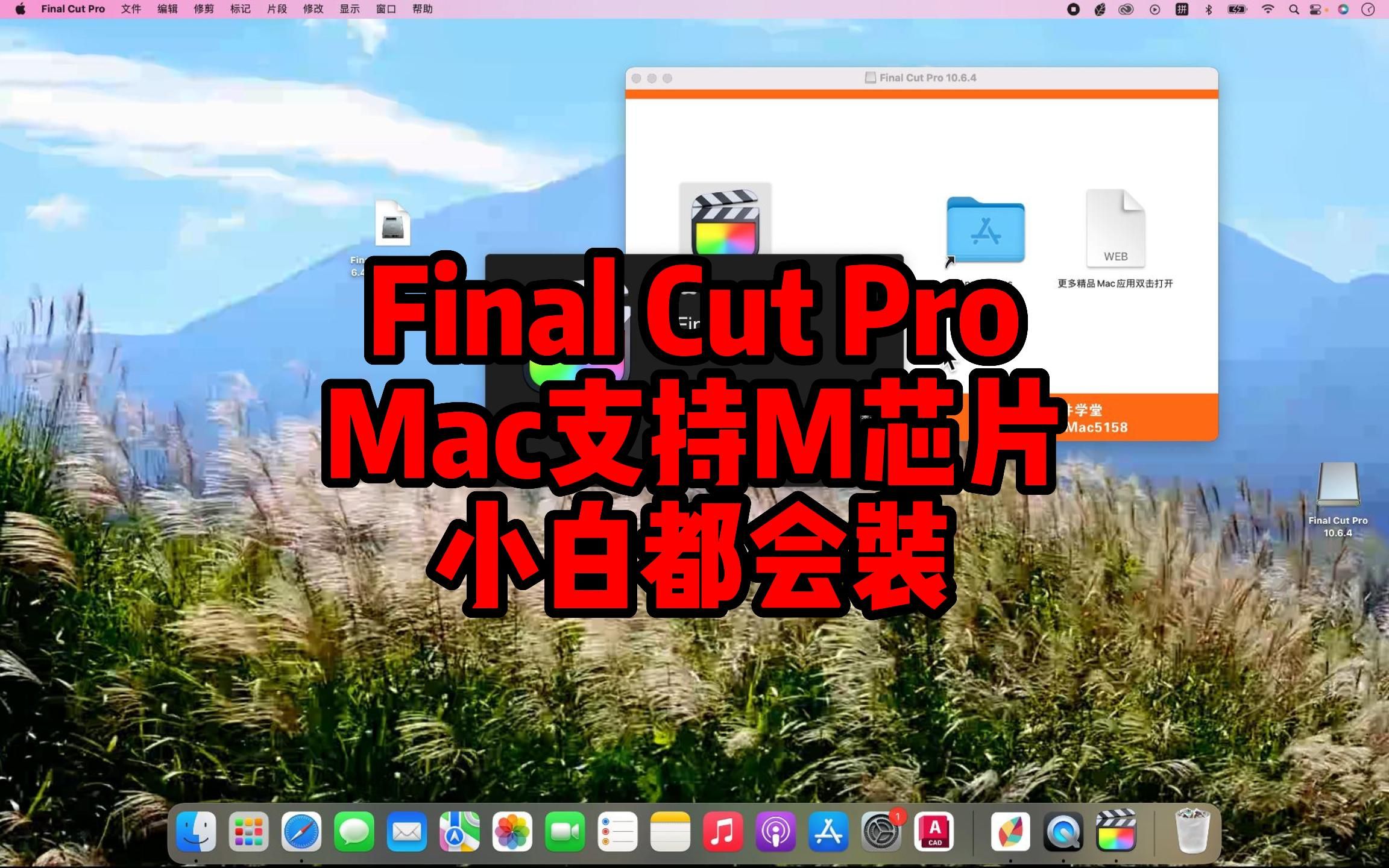Open the 窗口 menu
The width and height of the screenshot is (1389, 868).
click(x=386, y=9)
